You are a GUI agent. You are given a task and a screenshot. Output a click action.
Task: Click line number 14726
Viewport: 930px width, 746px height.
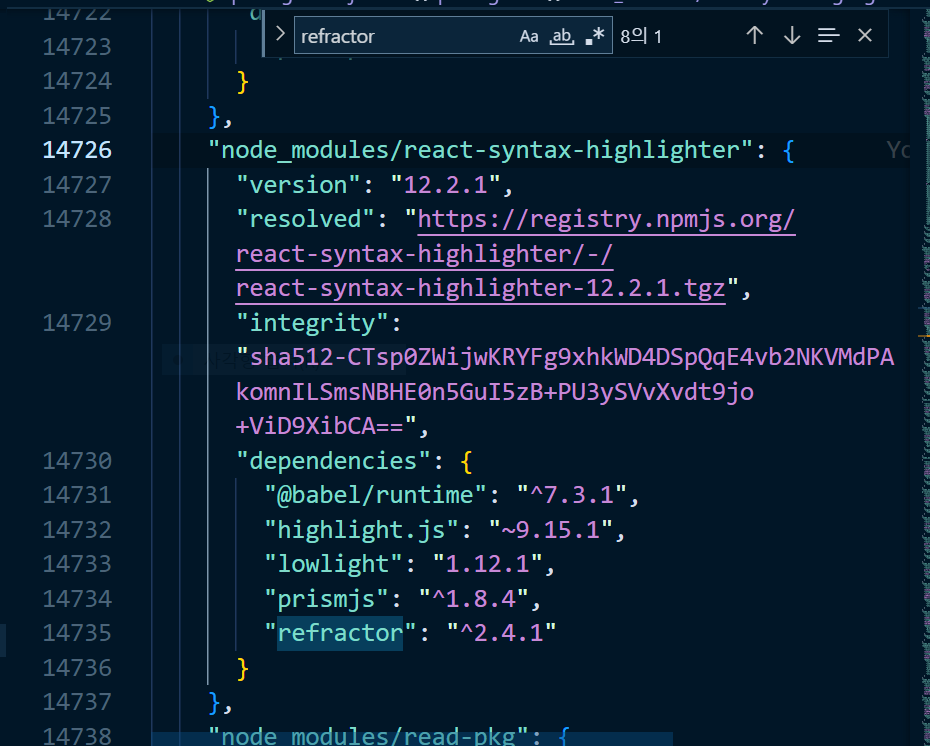coord(77,150)
